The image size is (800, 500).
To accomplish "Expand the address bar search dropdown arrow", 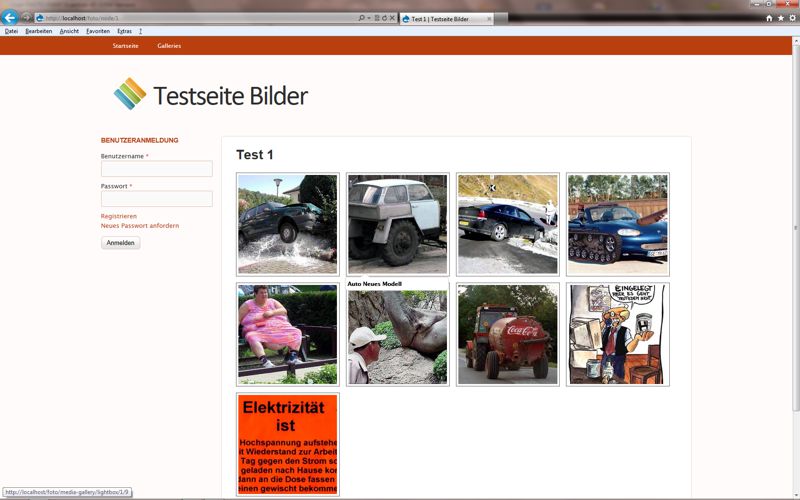I will 368,18.
